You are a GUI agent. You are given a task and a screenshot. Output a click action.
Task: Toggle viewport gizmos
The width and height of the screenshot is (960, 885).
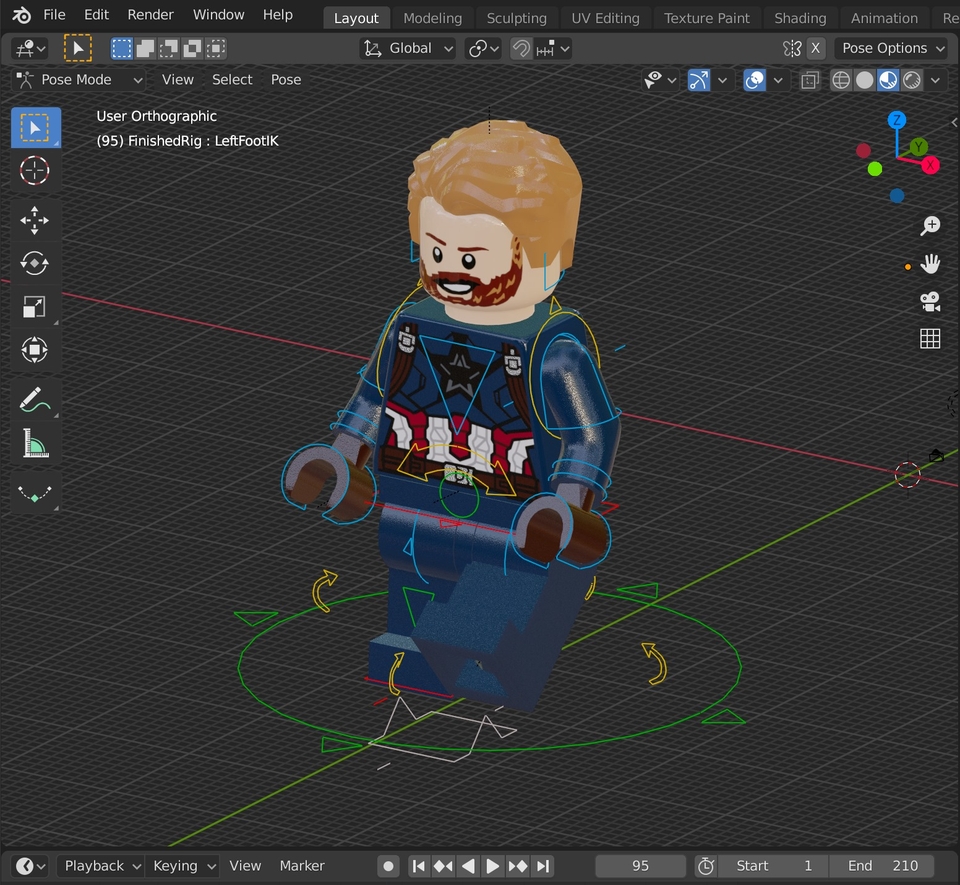[x=699, y=80]
